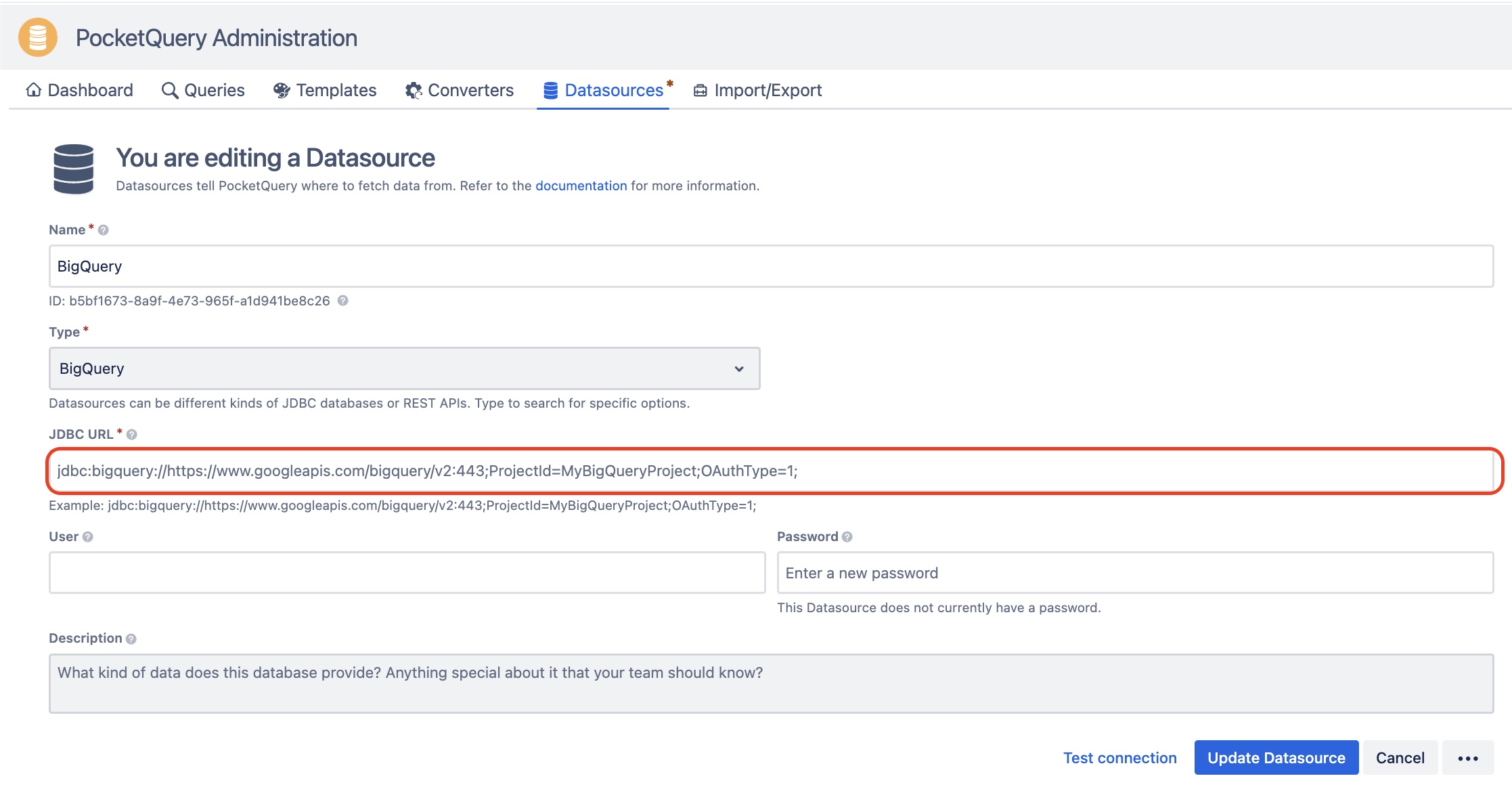
Task: Click 'This Datasource does not currently have a password.'
Action: point(939,607)
